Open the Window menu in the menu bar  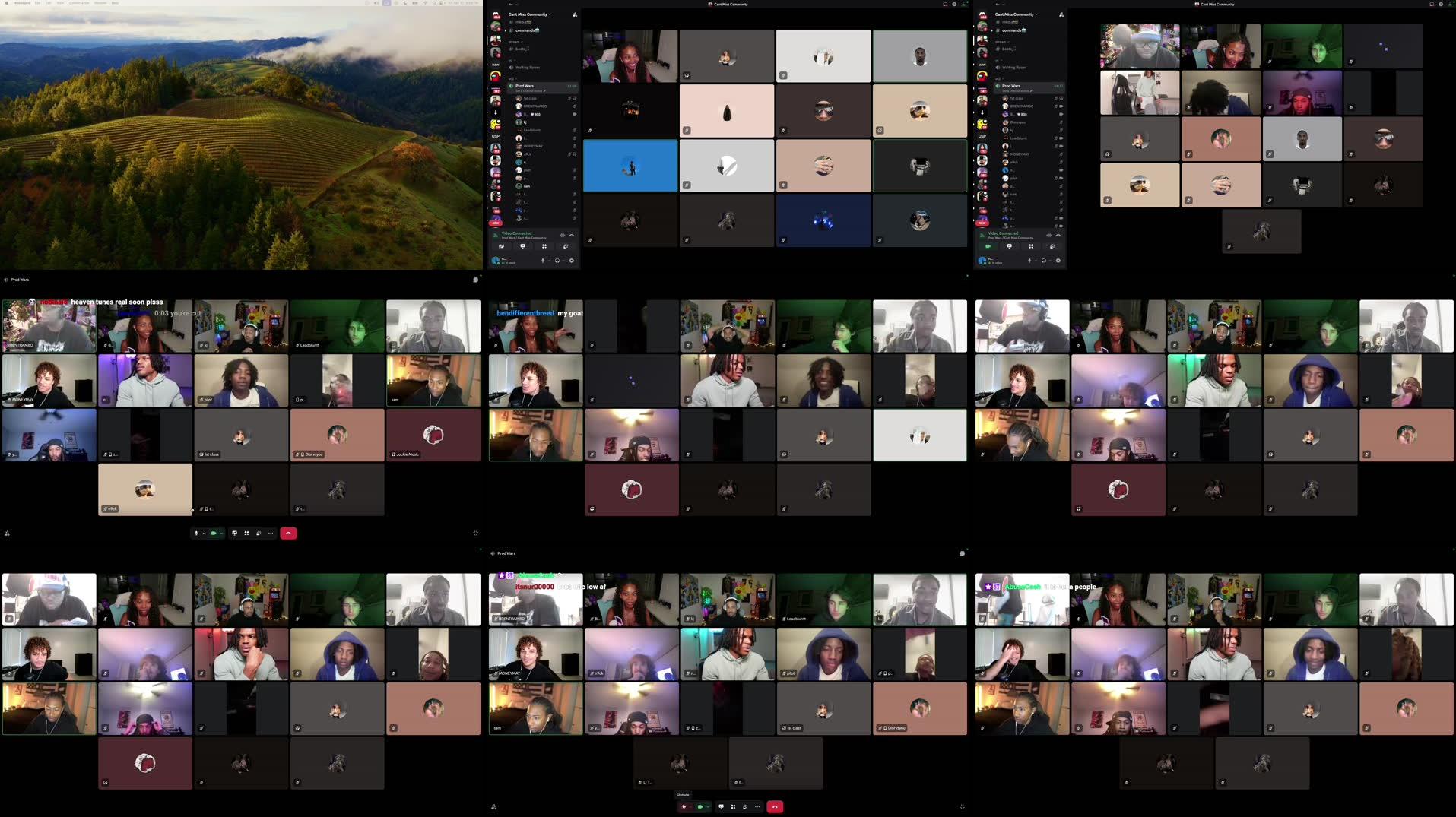click(100, 3)
